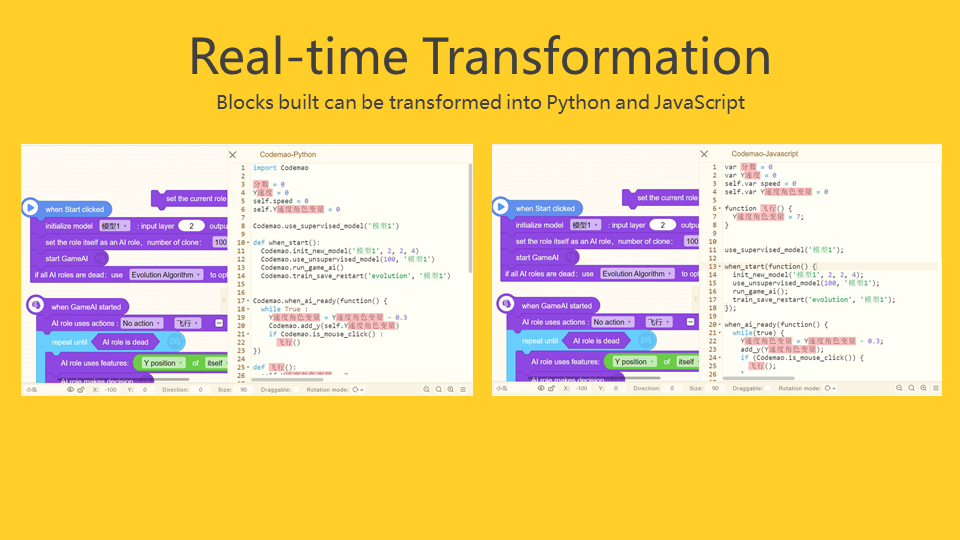Open the hamburger menu in left panel status bar

(x=463, y=389)
